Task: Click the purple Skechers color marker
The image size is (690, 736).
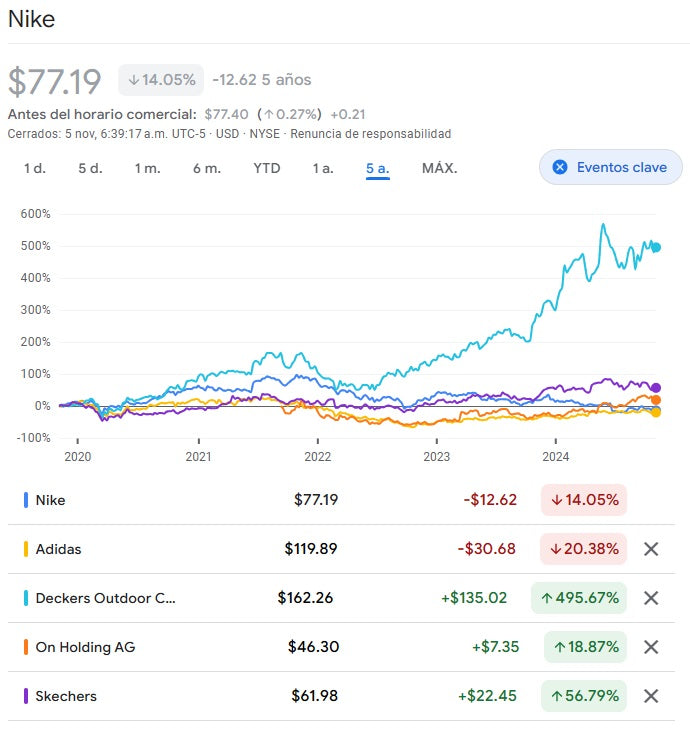Action: 26,696
